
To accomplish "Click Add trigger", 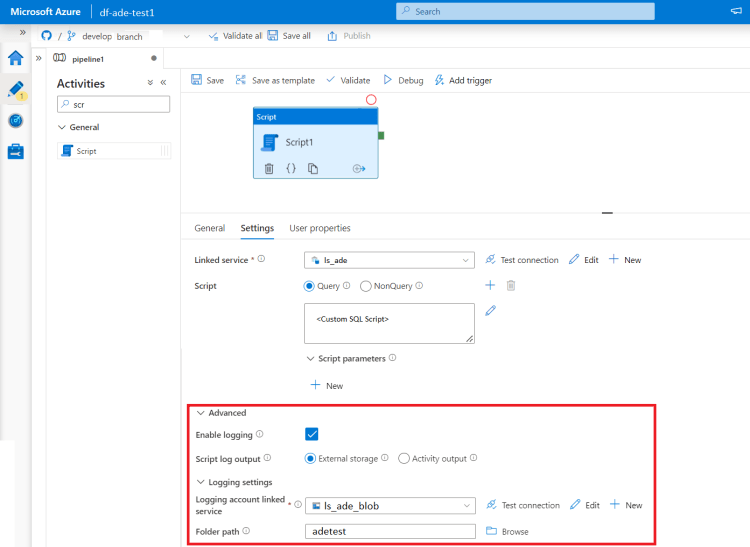I will [463, 80].
